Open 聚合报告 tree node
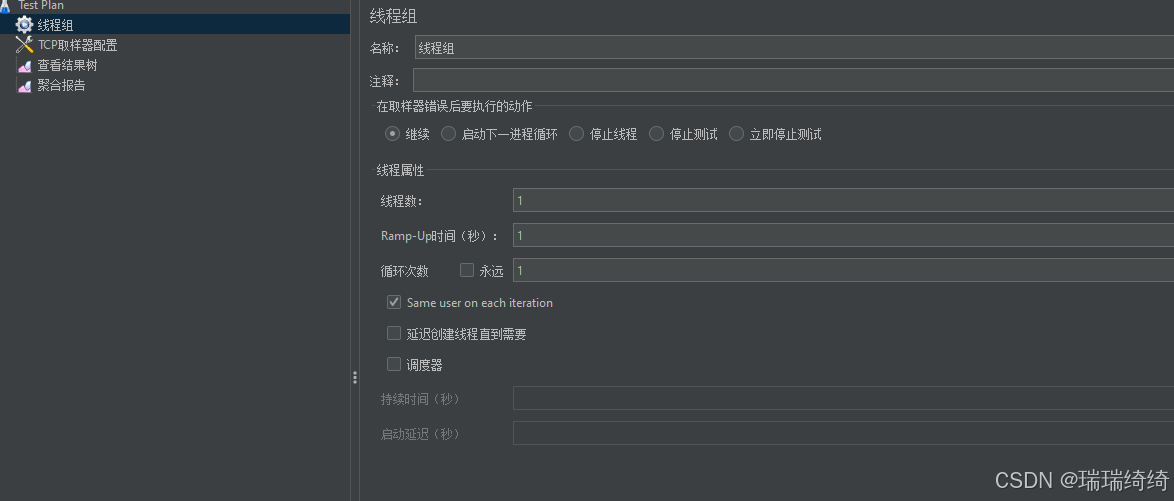The height and width of the screenshot is (501, 1174). pos(61,86)
